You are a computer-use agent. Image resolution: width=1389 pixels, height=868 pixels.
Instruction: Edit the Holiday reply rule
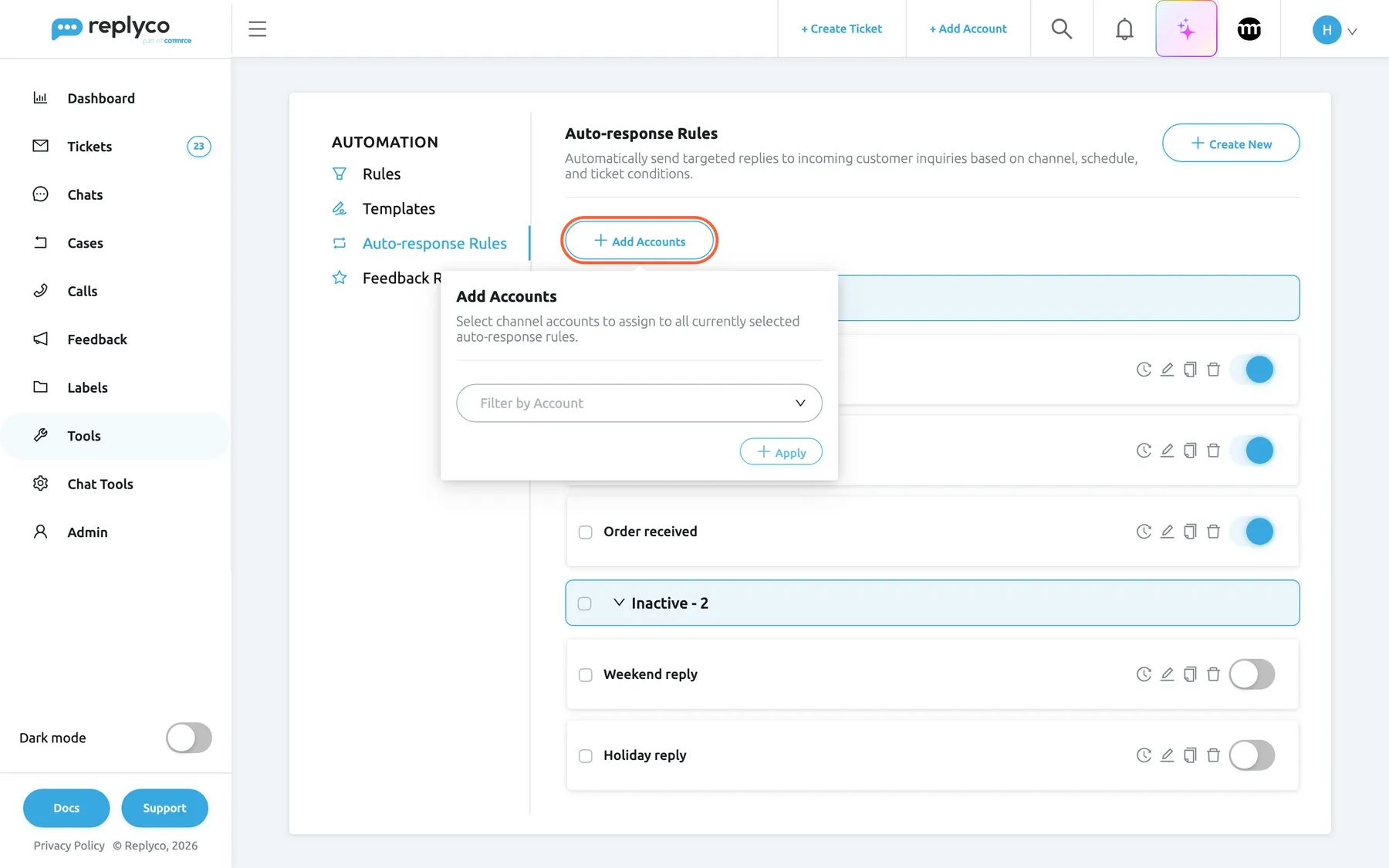click(x=1167, y=755)
